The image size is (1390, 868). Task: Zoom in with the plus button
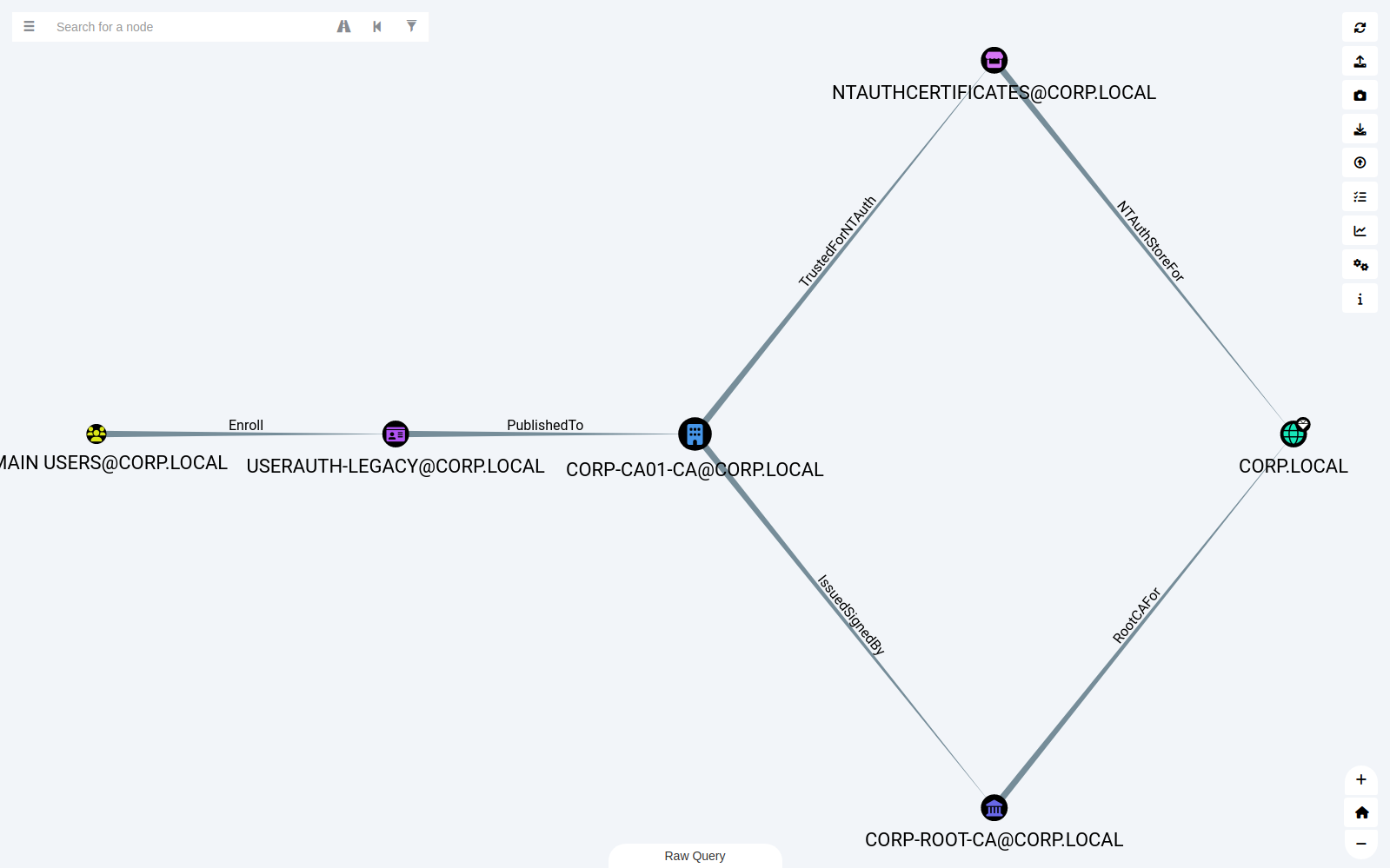tap(1361, 780)
